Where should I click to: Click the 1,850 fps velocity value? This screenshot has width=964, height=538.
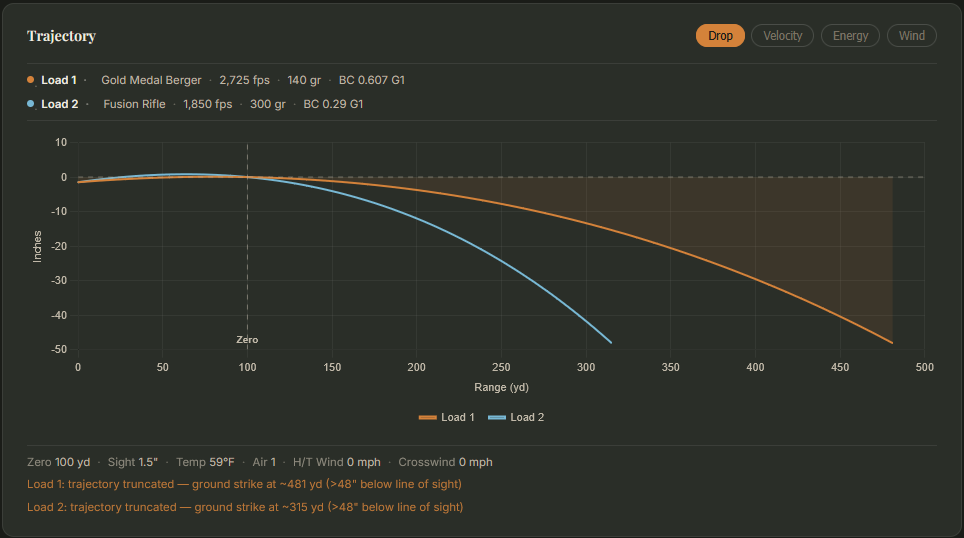208,105
